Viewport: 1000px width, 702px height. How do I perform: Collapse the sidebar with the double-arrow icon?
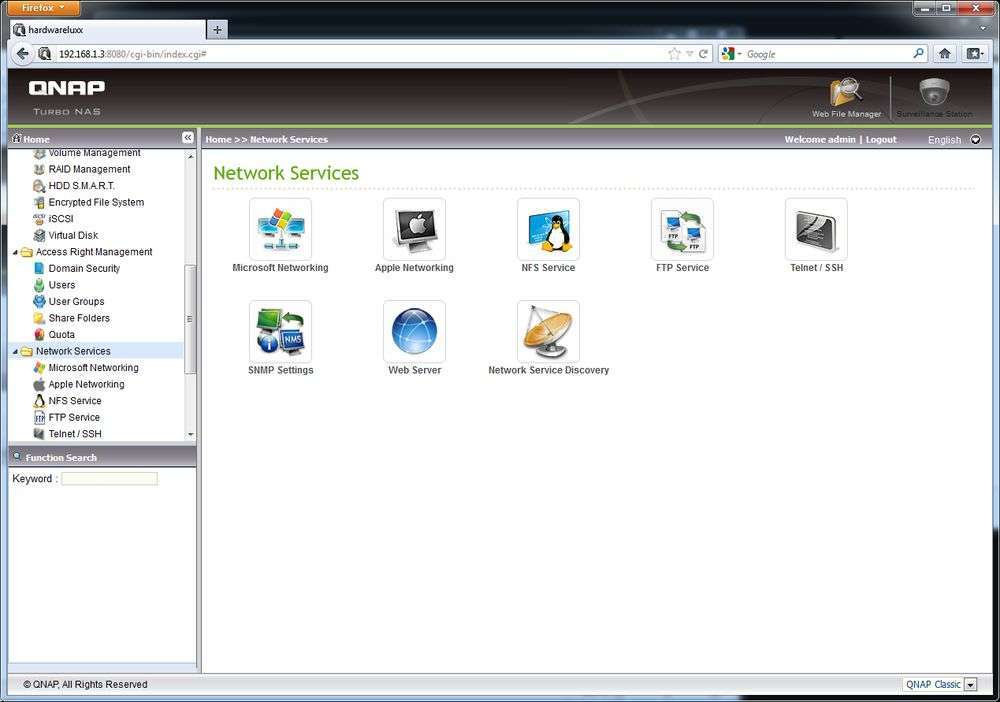click(188, 138)
